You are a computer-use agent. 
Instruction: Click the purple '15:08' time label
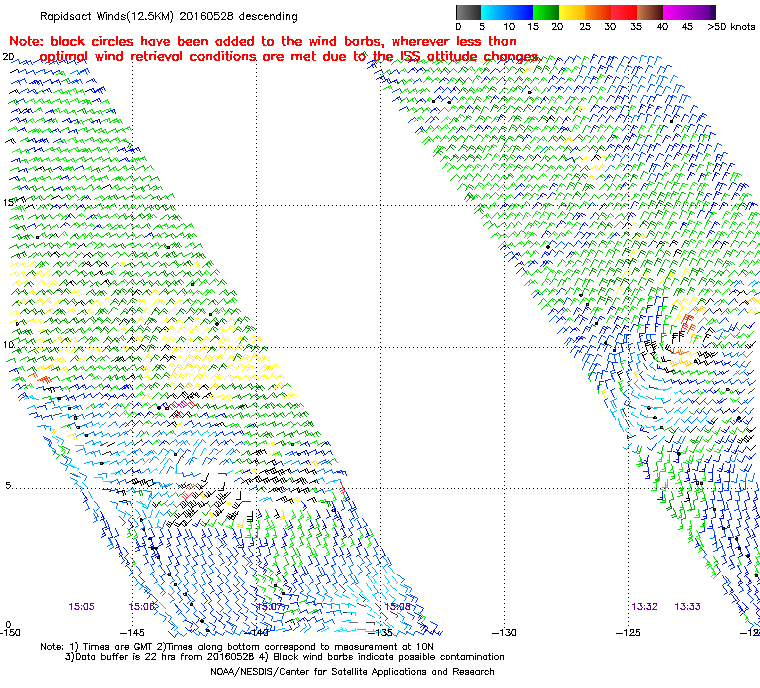[x=397, y=607]
